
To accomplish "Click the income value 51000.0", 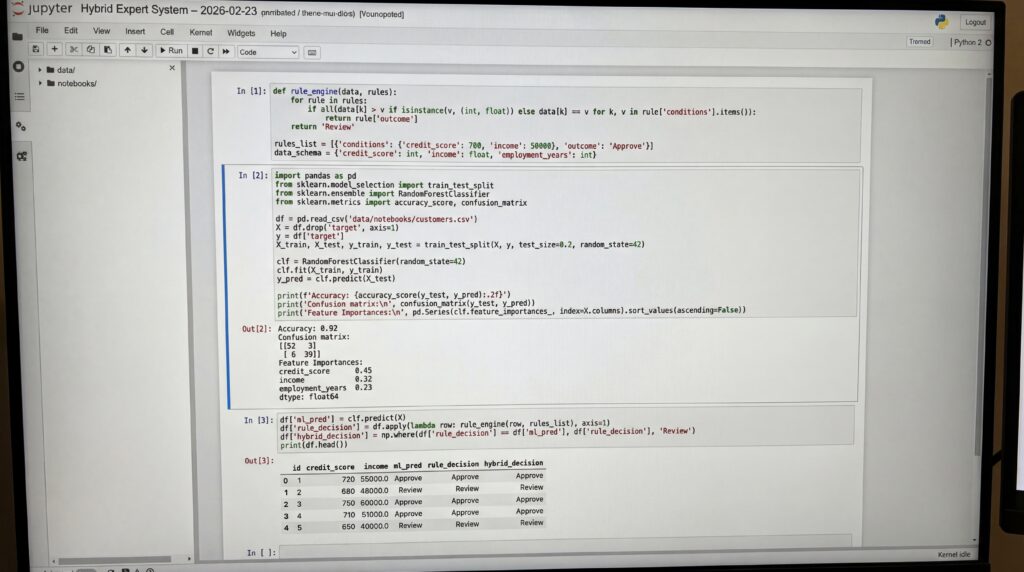I will click(x=375, y=515).
